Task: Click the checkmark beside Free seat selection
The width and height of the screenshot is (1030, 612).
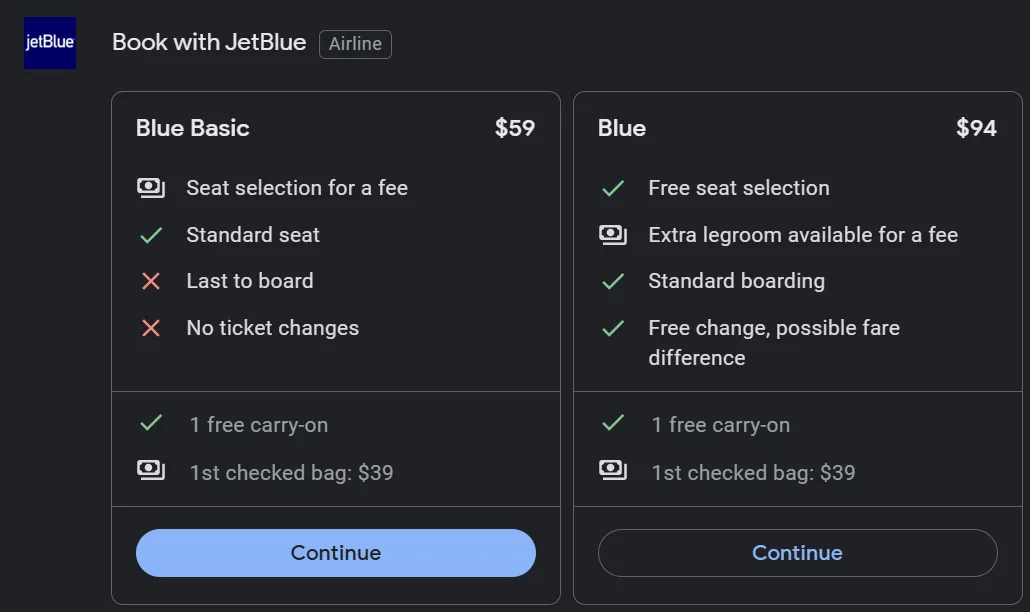Action: (x=613, y=188)
